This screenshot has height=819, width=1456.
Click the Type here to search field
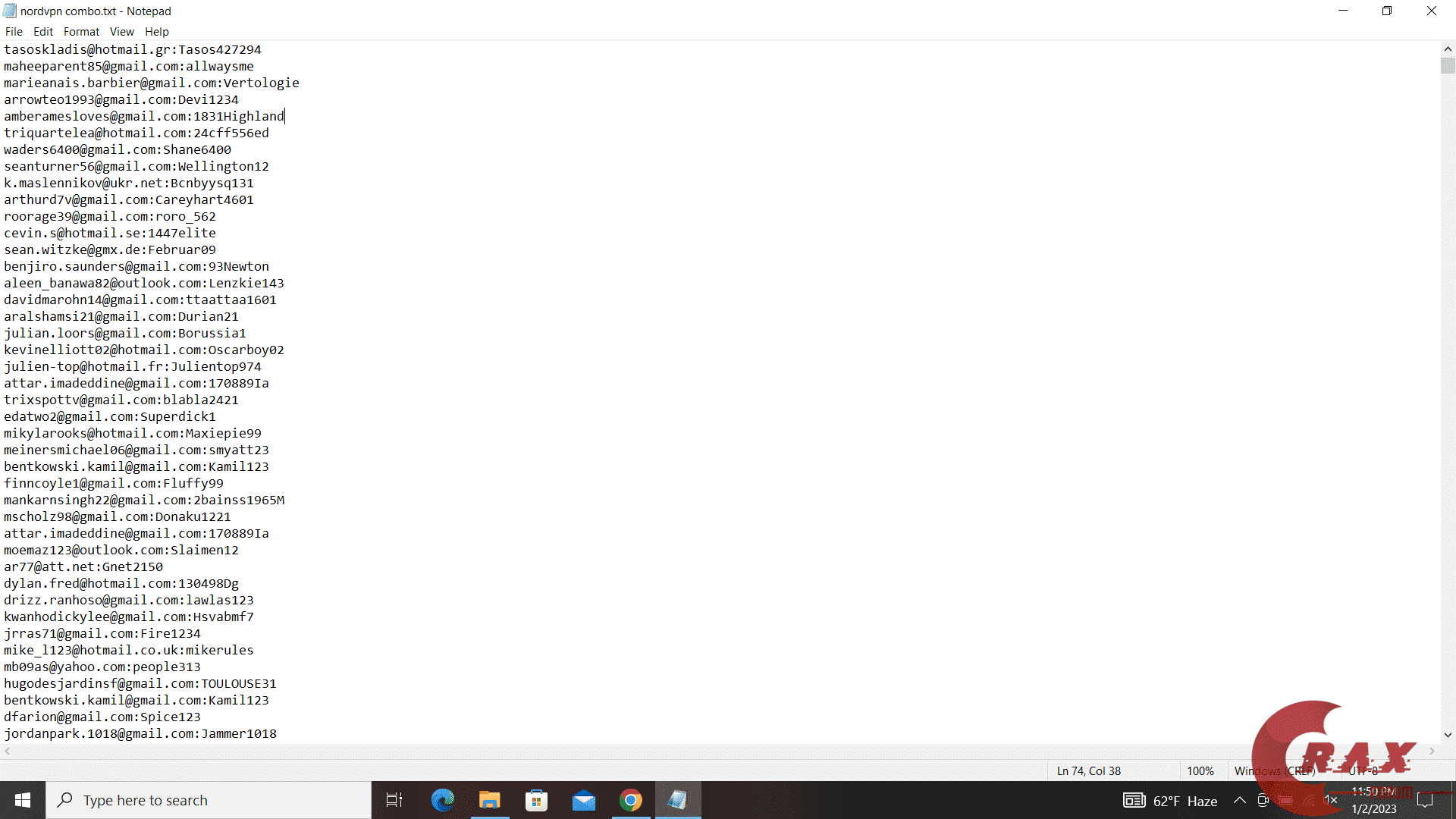coord(209,800)
